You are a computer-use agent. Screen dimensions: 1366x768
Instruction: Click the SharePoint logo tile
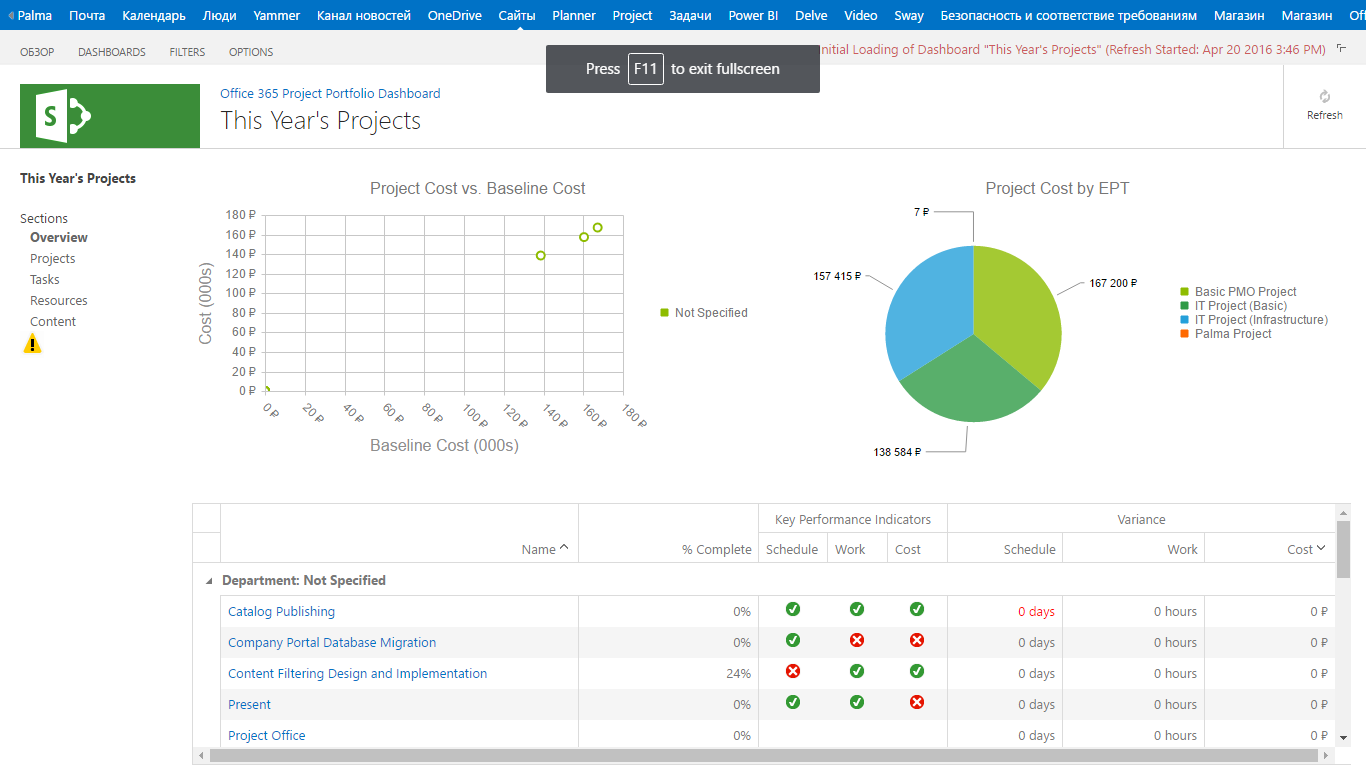[110, 116]
